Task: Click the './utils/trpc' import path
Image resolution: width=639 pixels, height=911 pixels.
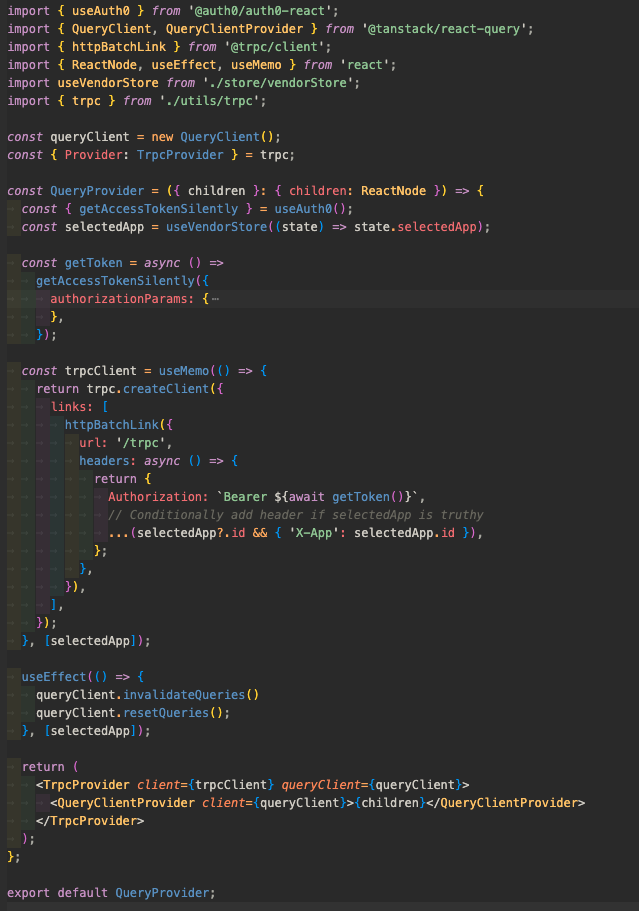Action: click(x=210, y=101)
